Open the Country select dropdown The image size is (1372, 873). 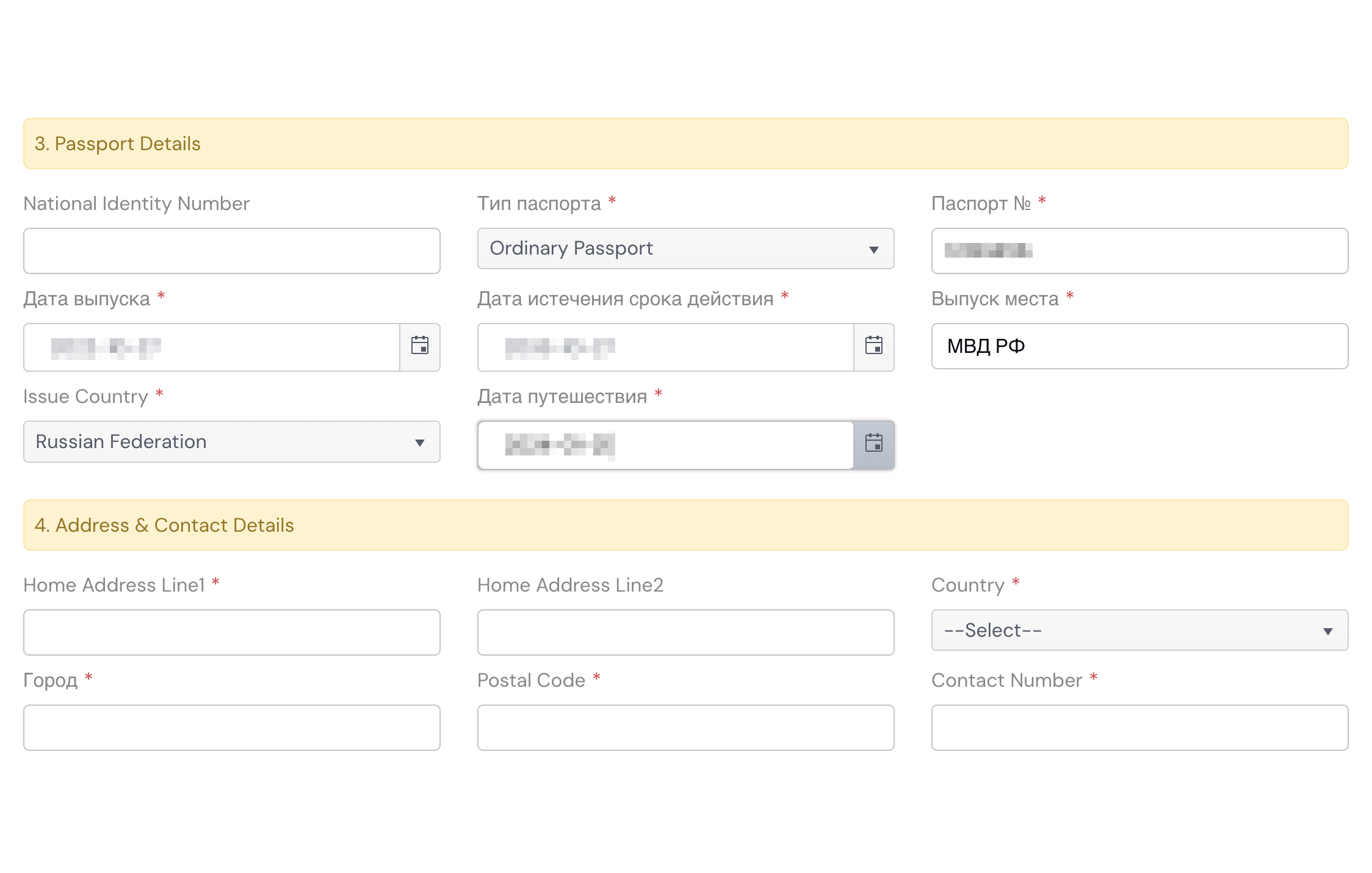[1139, 630]
